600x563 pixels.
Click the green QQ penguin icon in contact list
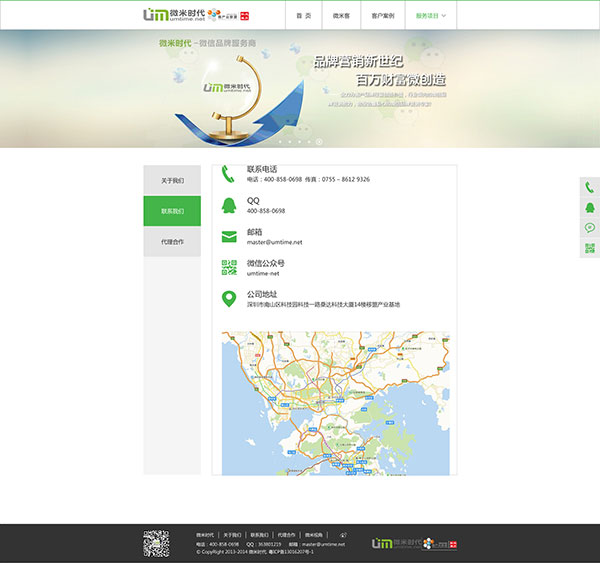click(229, 206)
